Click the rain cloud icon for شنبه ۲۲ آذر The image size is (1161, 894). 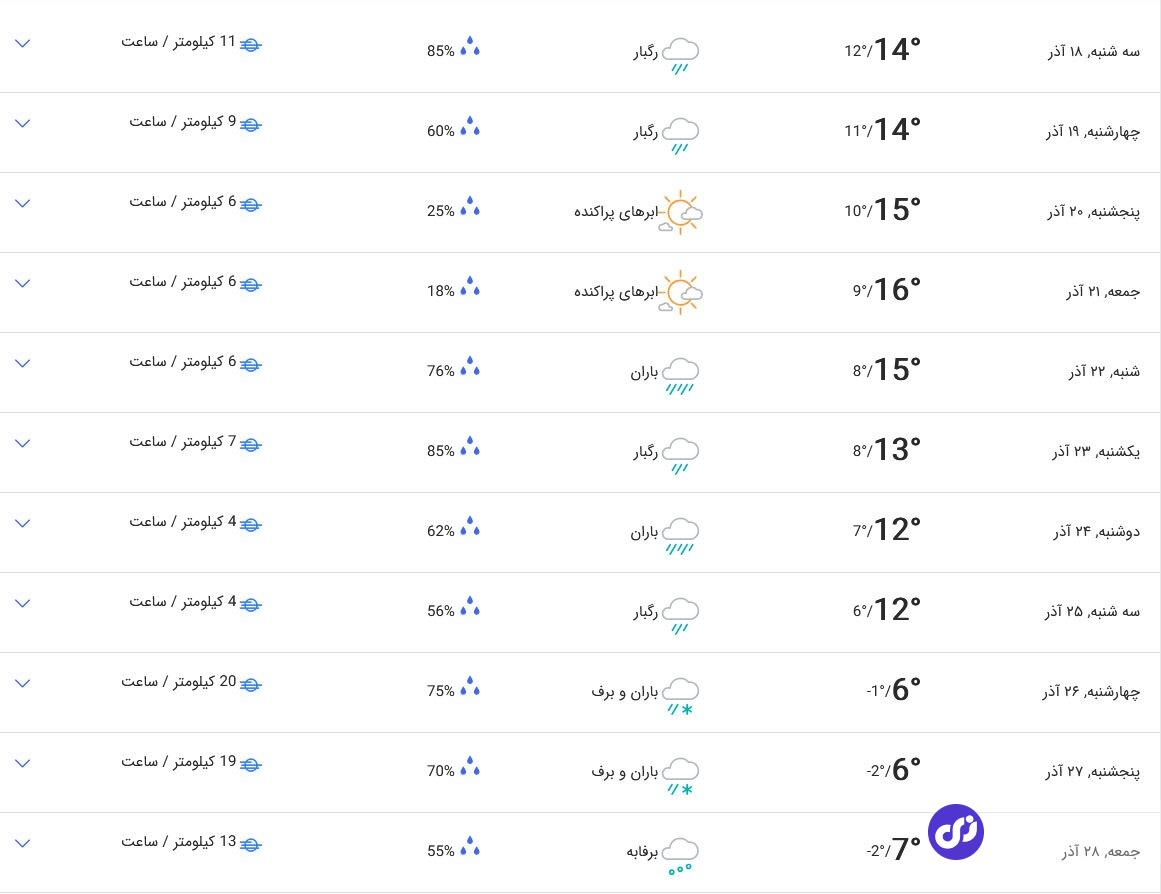pos(681,373)
